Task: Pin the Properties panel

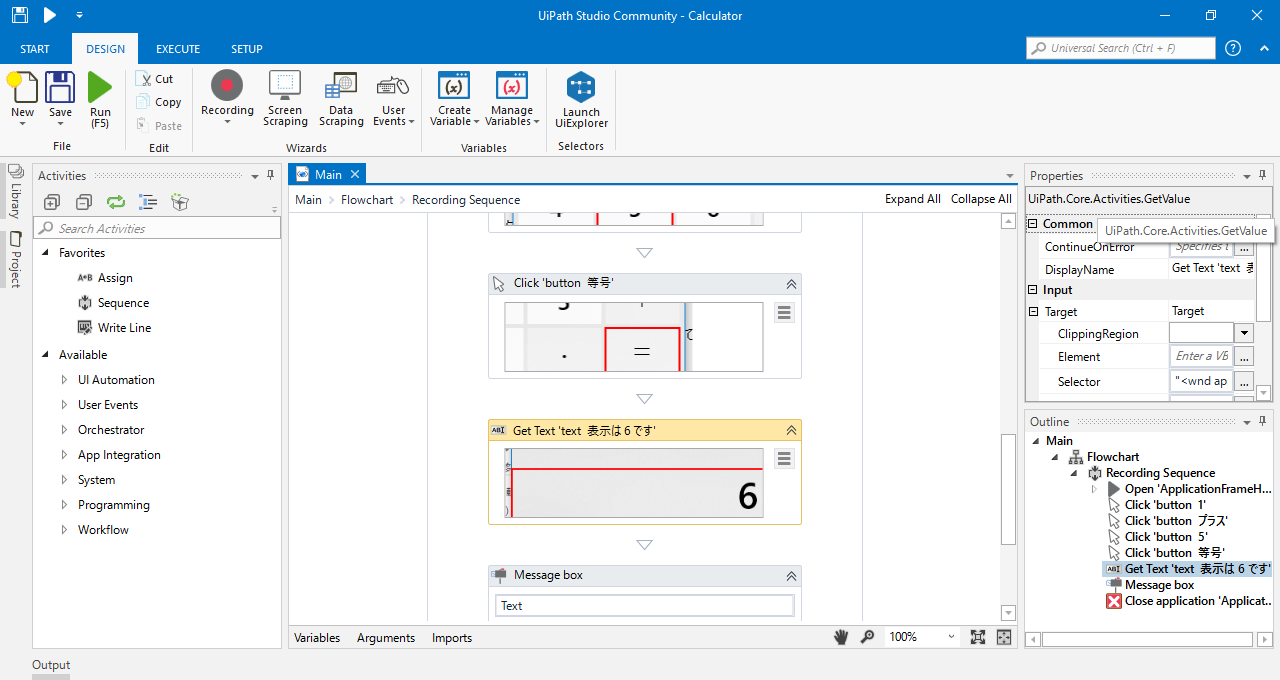Action: pos(1262,175)
